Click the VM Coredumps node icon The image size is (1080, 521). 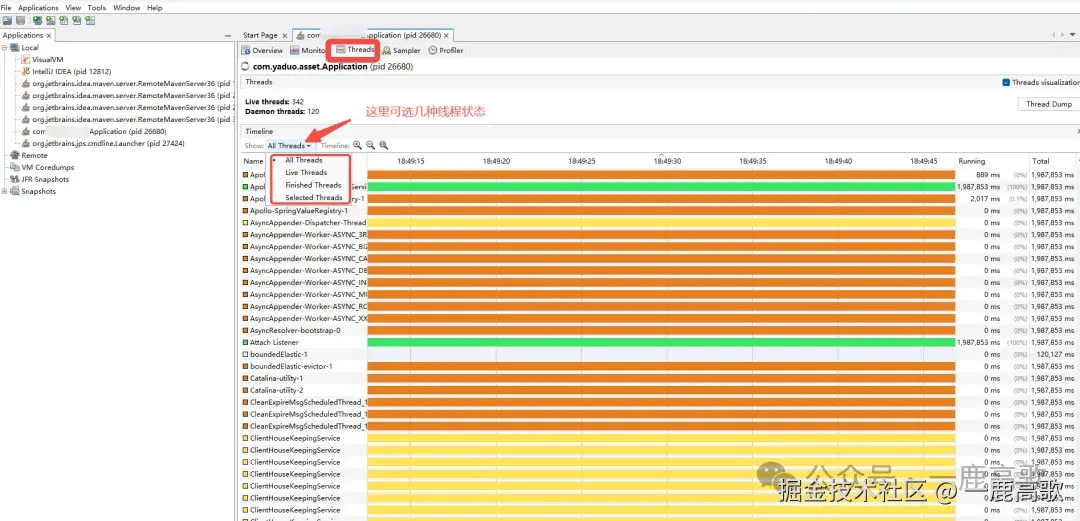click(x=15, y=167)
